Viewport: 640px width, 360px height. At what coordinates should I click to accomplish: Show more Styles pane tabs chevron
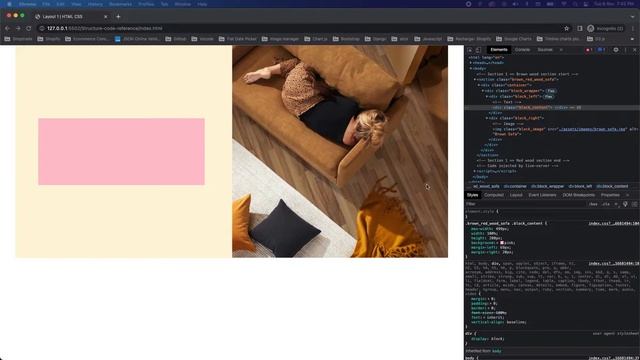628,195
